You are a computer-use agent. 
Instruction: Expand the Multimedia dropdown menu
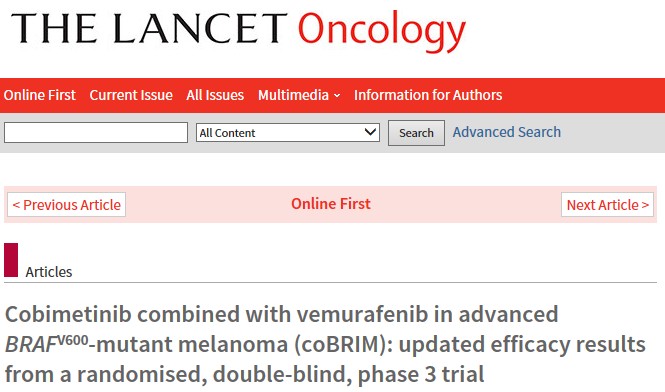(x=299, y=95)
